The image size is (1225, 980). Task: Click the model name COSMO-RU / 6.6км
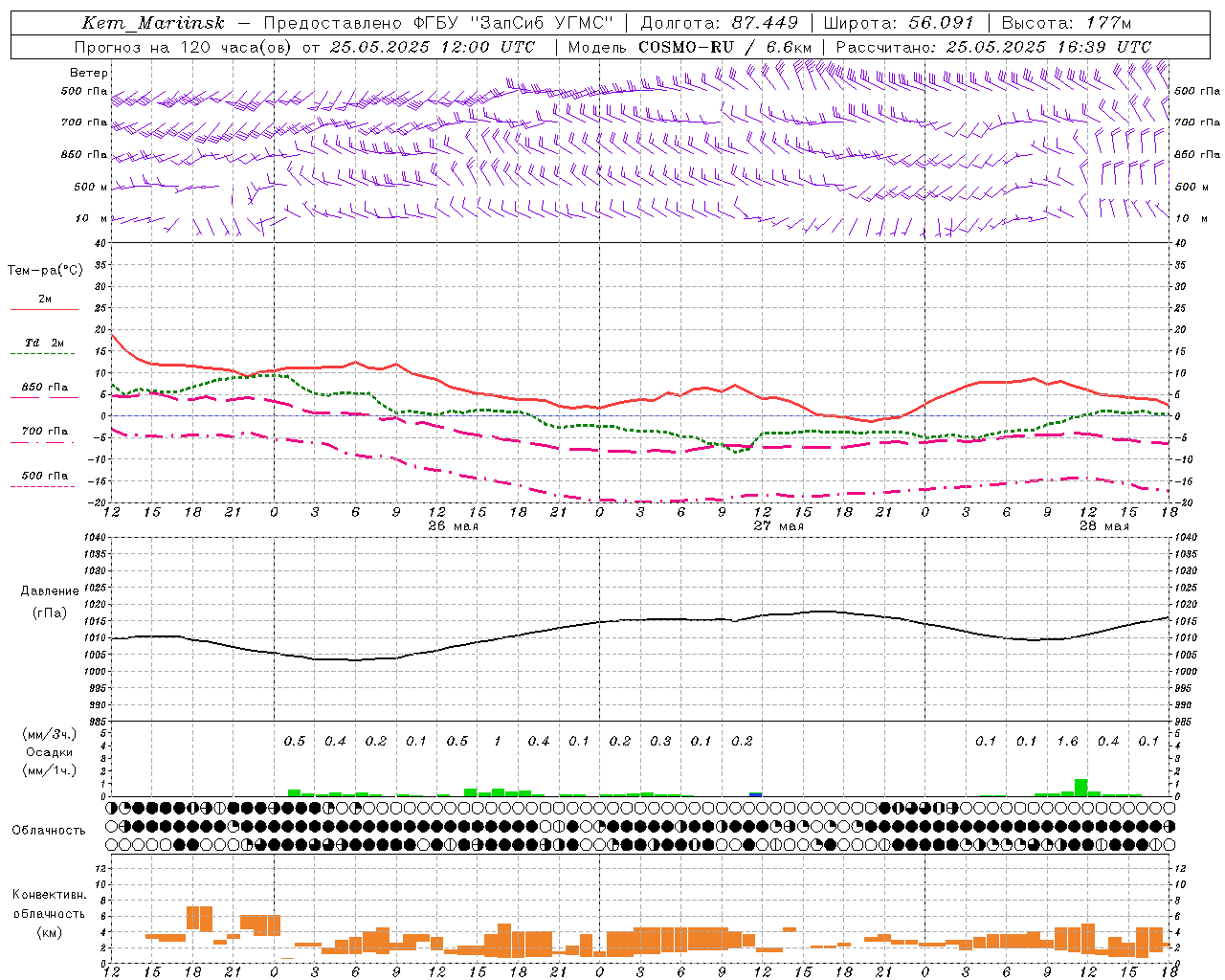click(725, 47)
